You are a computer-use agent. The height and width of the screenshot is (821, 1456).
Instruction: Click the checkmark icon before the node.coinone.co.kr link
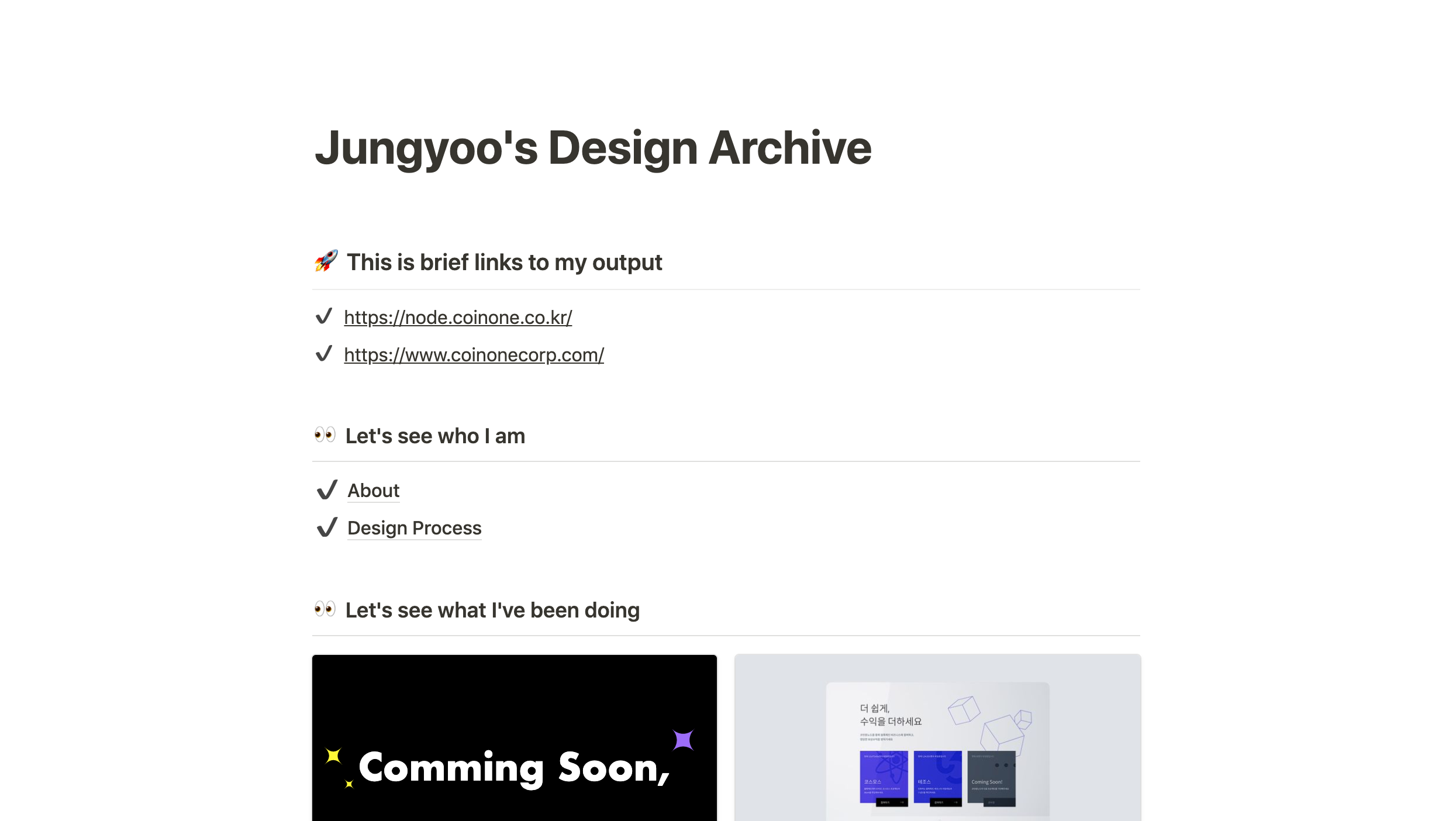(x=324, y=316)
